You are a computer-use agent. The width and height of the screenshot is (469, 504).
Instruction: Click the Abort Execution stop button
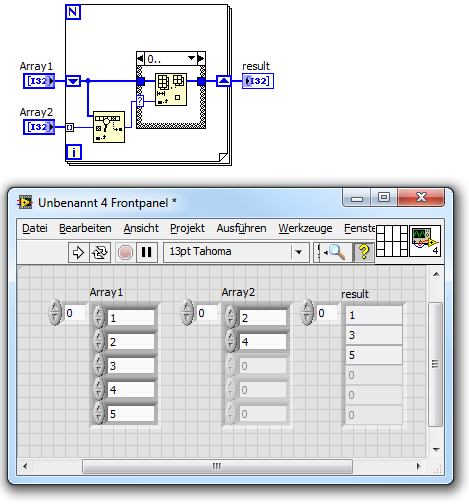[x=125, y=252]
